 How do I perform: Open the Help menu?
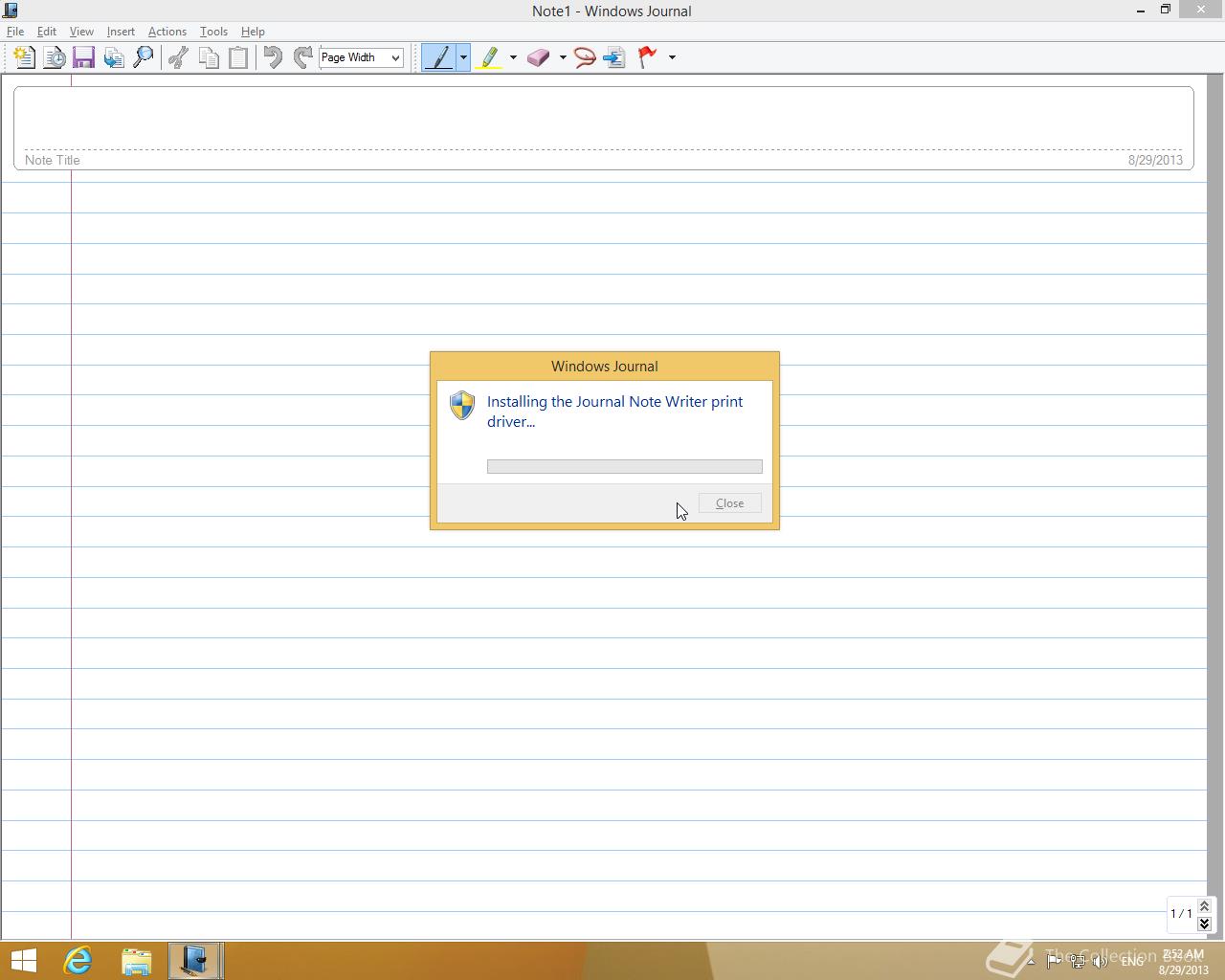coord(253,32)
